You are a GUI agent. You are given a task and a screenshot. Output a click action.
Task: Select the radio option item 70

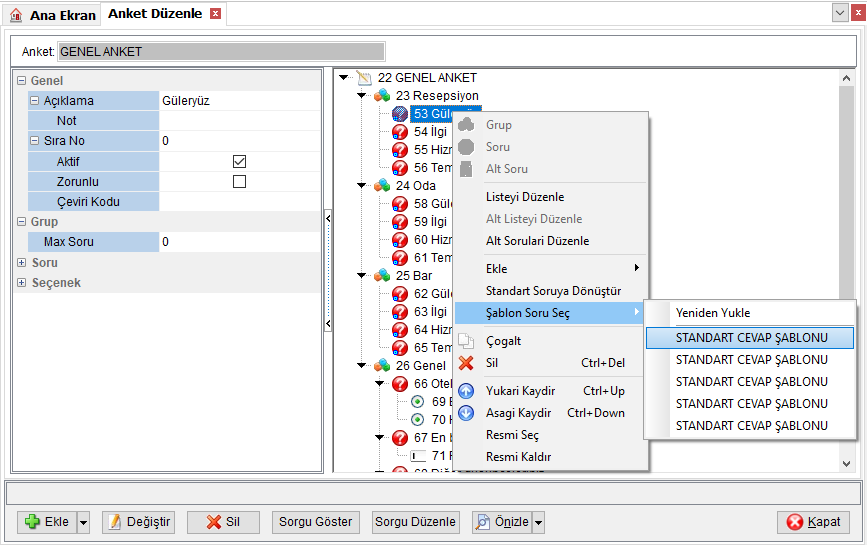click(417, 420)
